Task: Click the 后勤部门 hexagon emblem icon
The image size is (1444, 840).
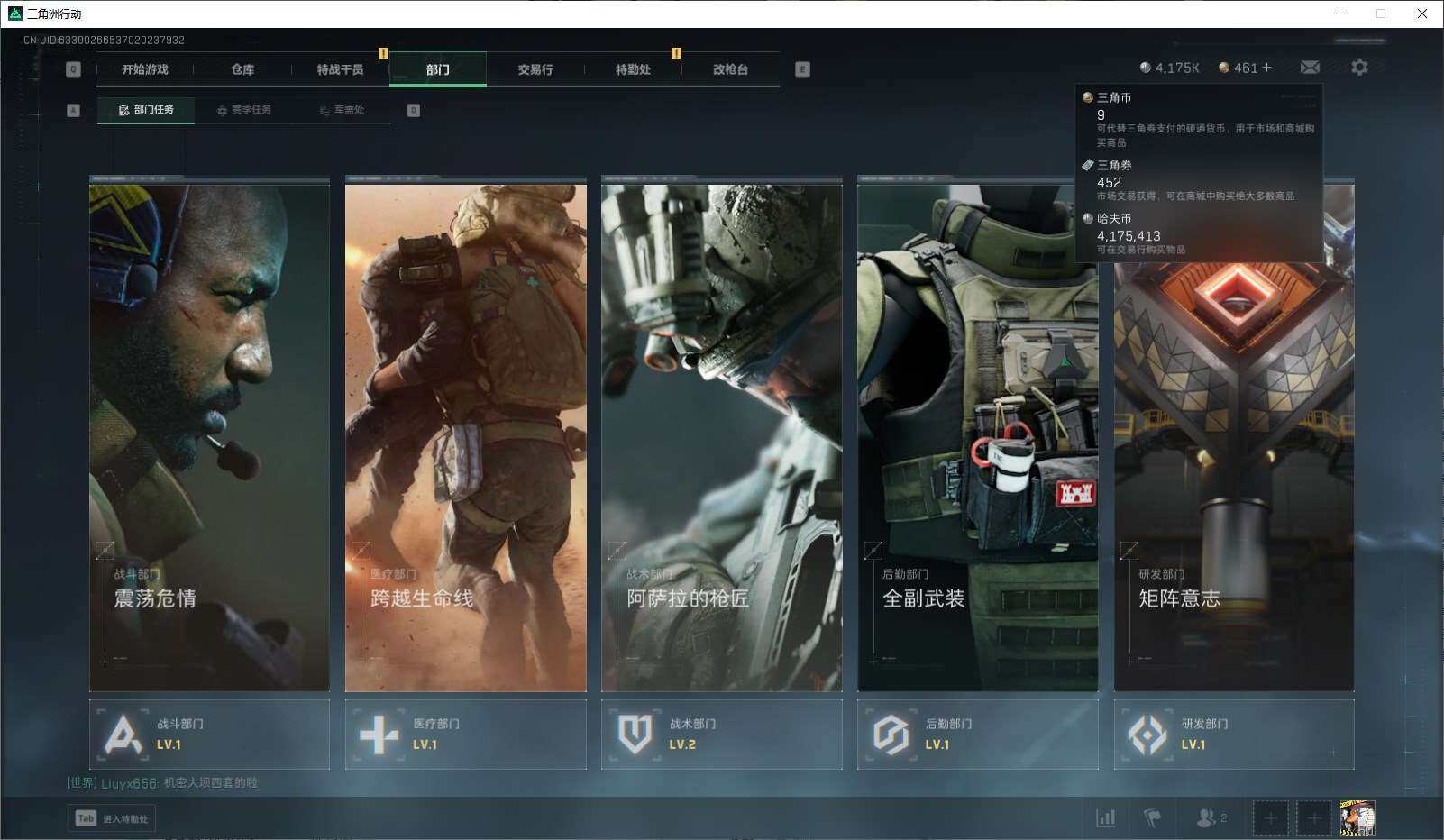Action: [891, 735]
